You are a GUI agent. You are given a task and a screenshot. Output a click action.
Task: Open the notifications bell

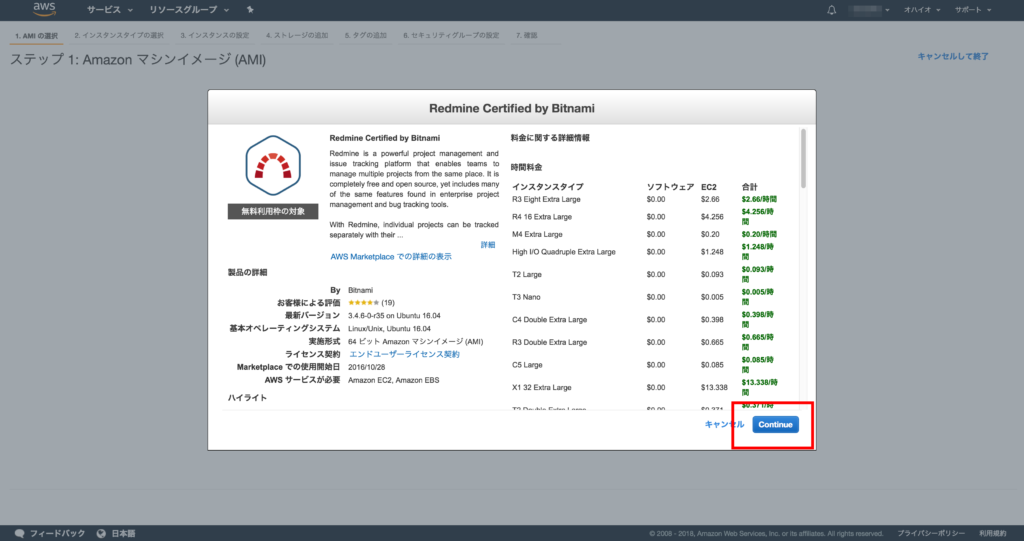click(x=831, y=10)
